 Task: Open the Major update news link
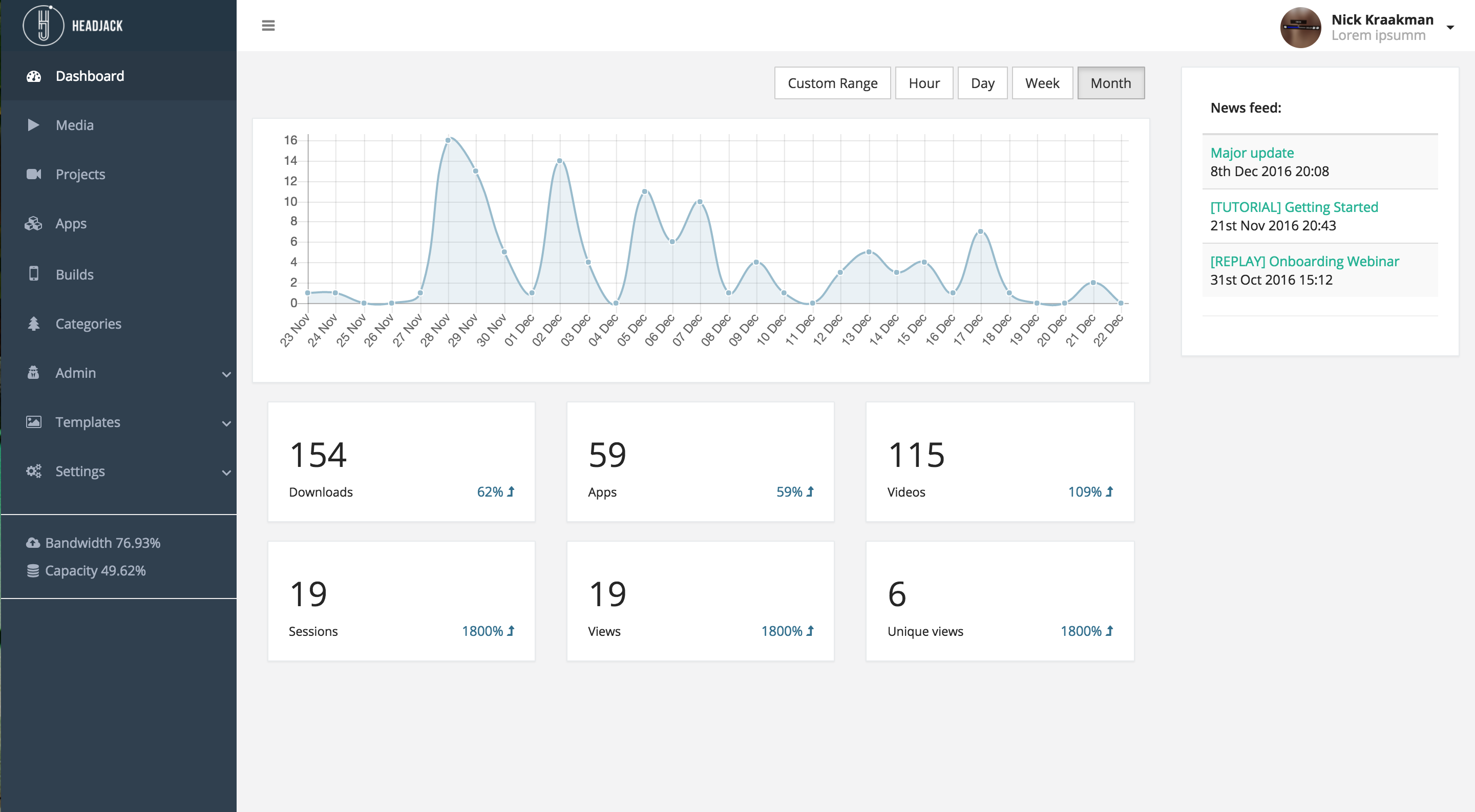click(1252, 153)
